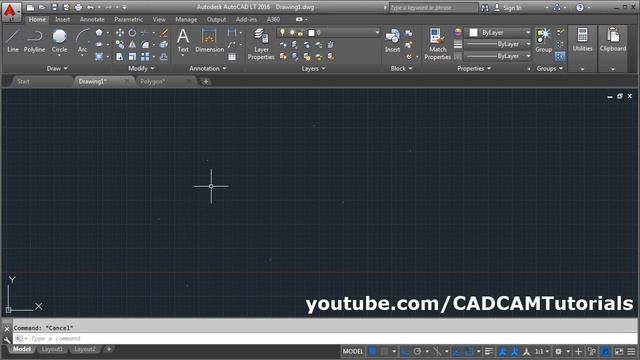Open the Insert ribbon tab
Viewport: 640px width, 360px height.
62,19
